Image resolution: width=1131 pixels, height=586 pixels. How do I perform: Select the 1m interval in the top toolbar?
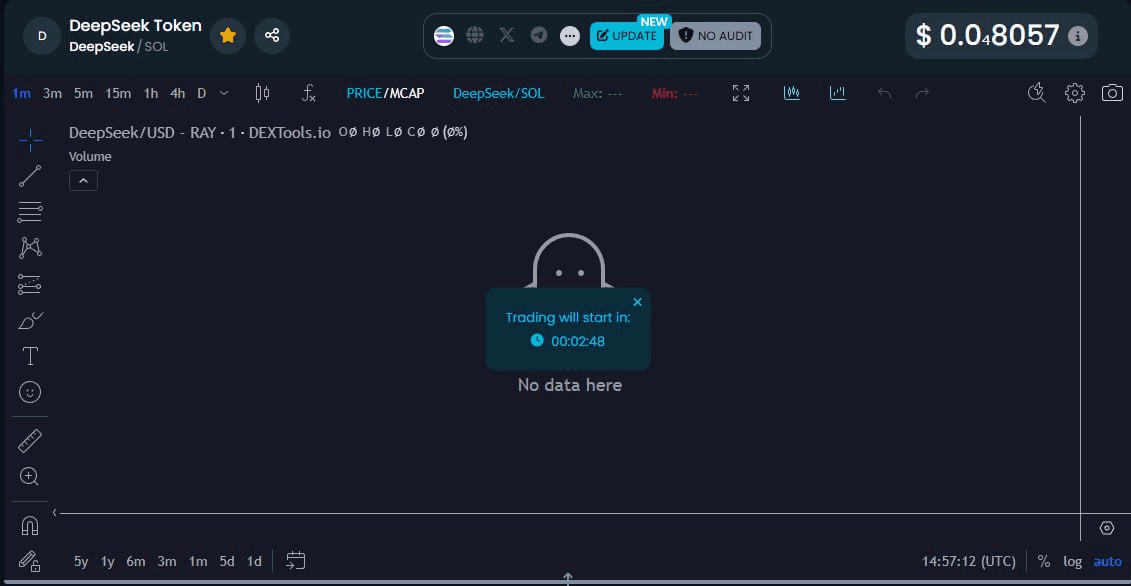coord(22,93)
